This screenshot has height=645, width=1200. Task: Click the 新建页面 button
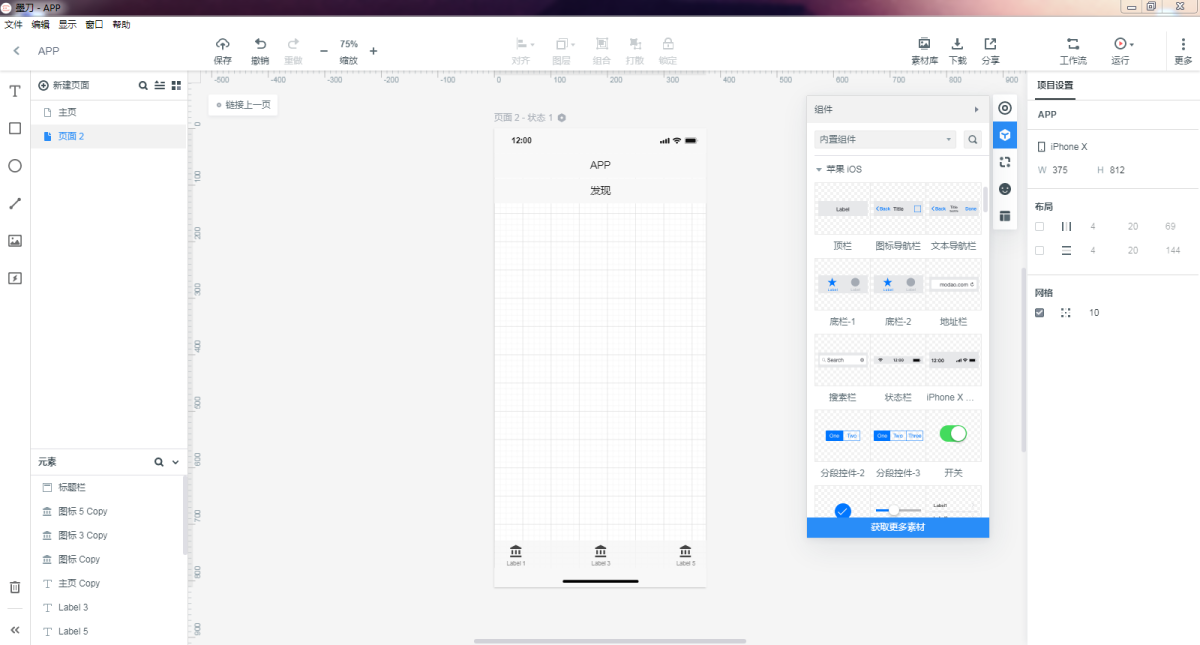point(64,86)
